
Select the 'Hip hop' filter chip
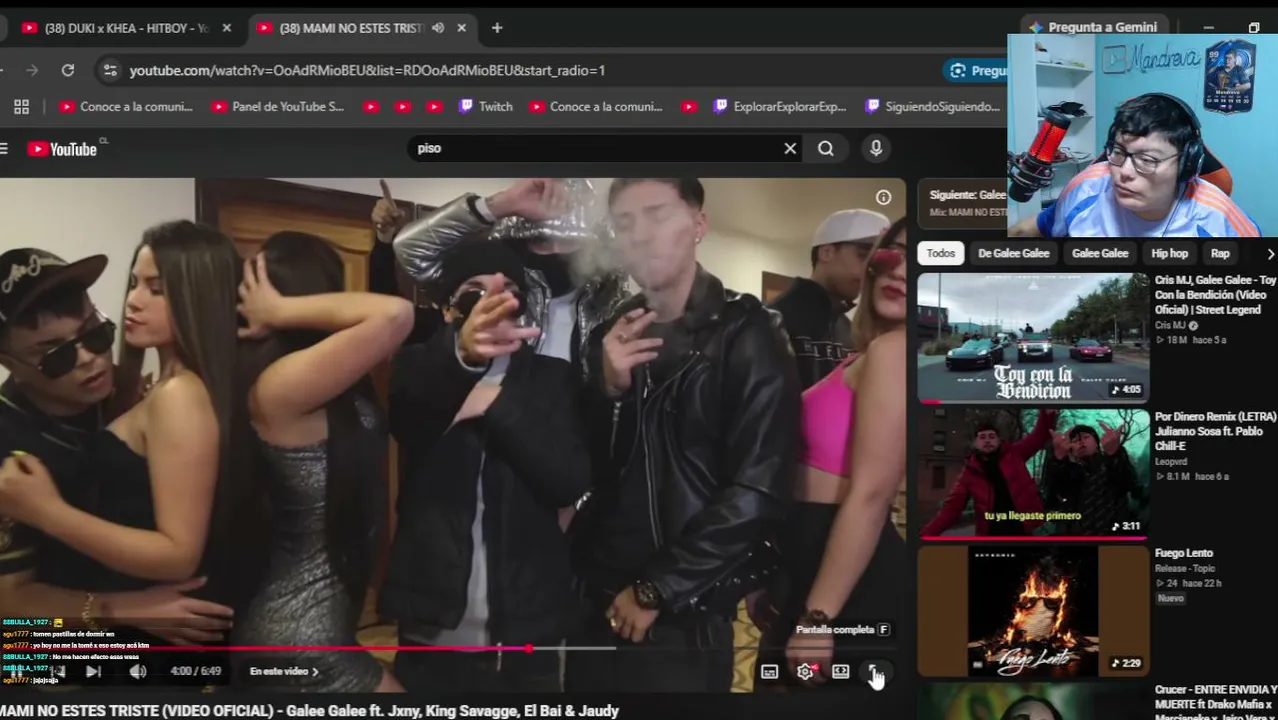click(1169, 253)
